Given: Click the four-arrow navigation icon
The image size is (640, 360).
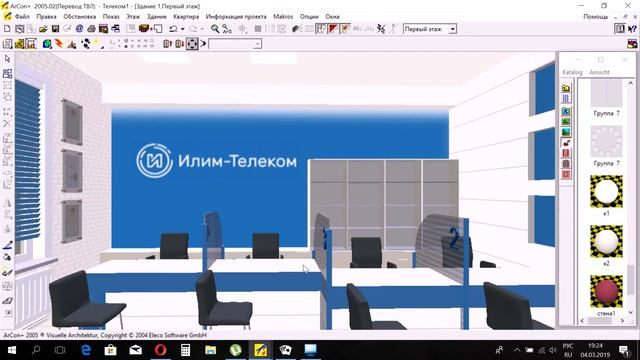Looking at the screenshot, I should [192, 44].
